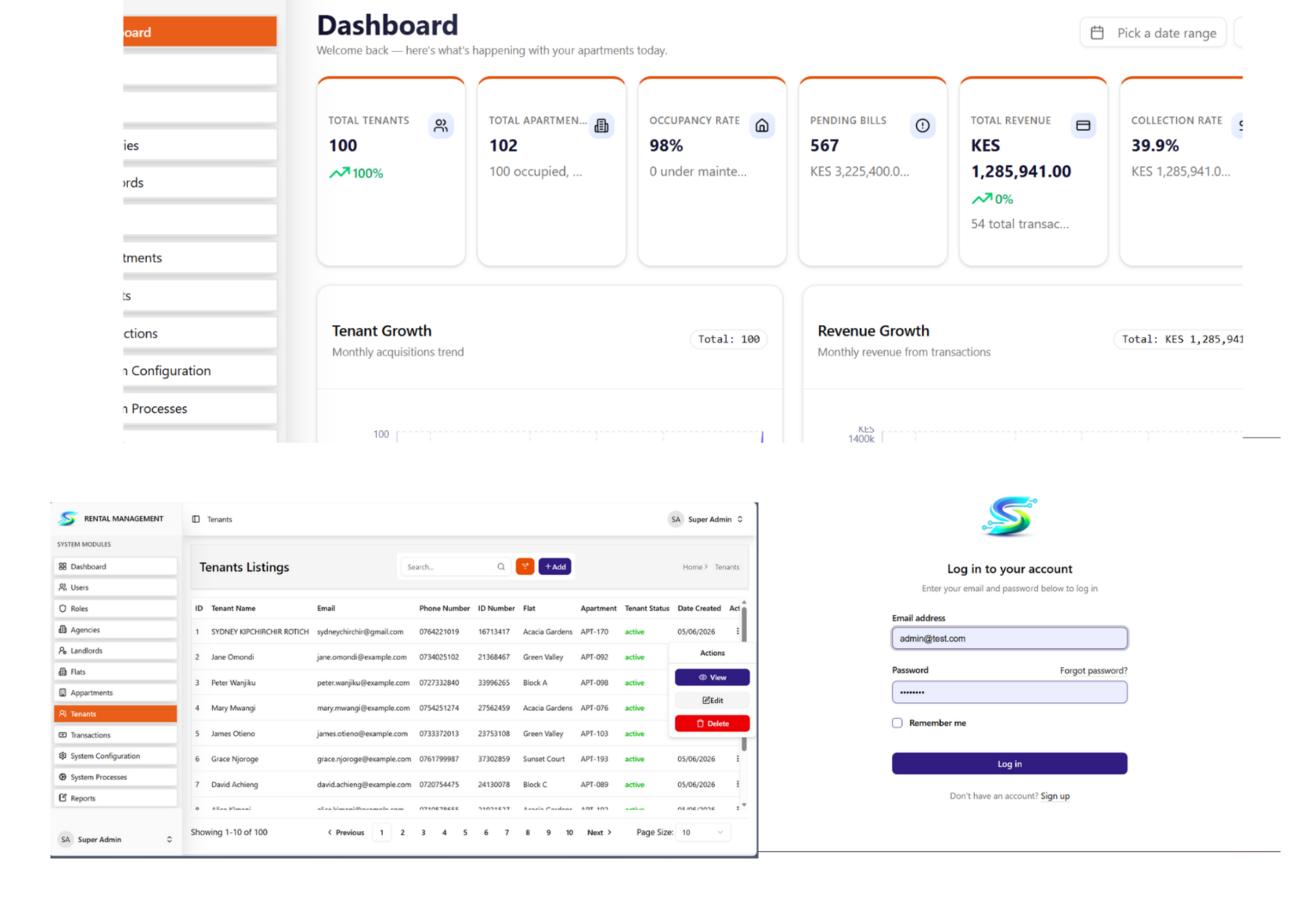
Task: Click the Sign up link
Action: click(1055, 796)
